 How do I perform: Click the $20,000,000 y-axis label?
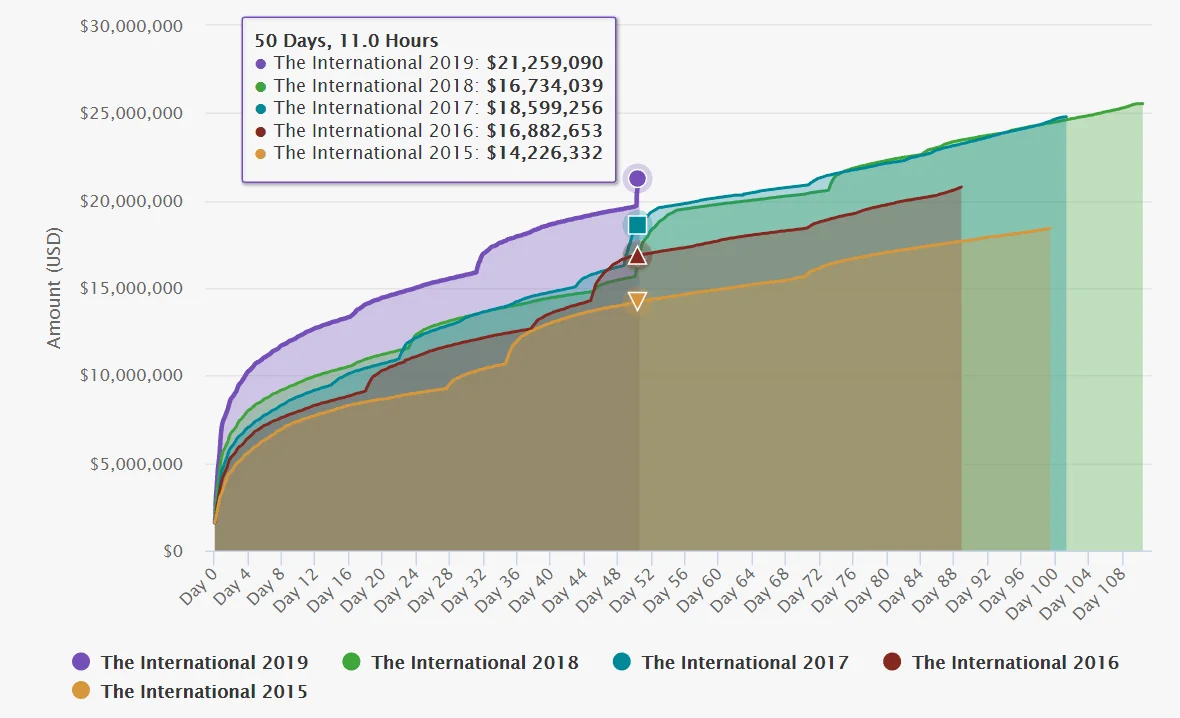132,201
